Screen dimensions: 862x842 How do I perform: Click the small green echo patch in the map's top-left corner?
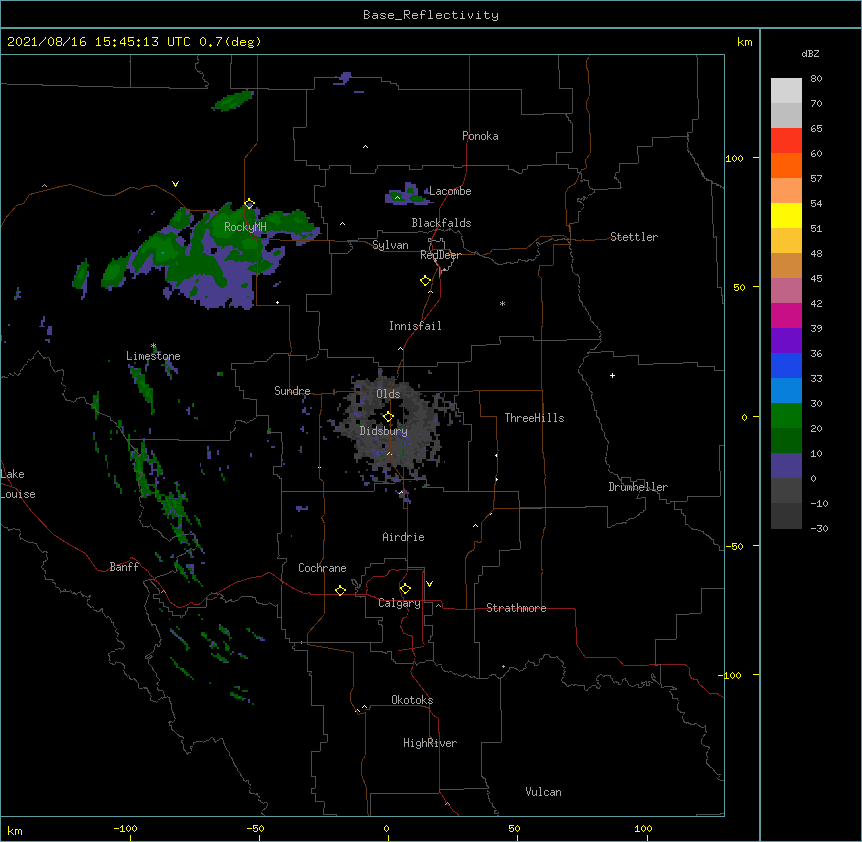[233, 101]
